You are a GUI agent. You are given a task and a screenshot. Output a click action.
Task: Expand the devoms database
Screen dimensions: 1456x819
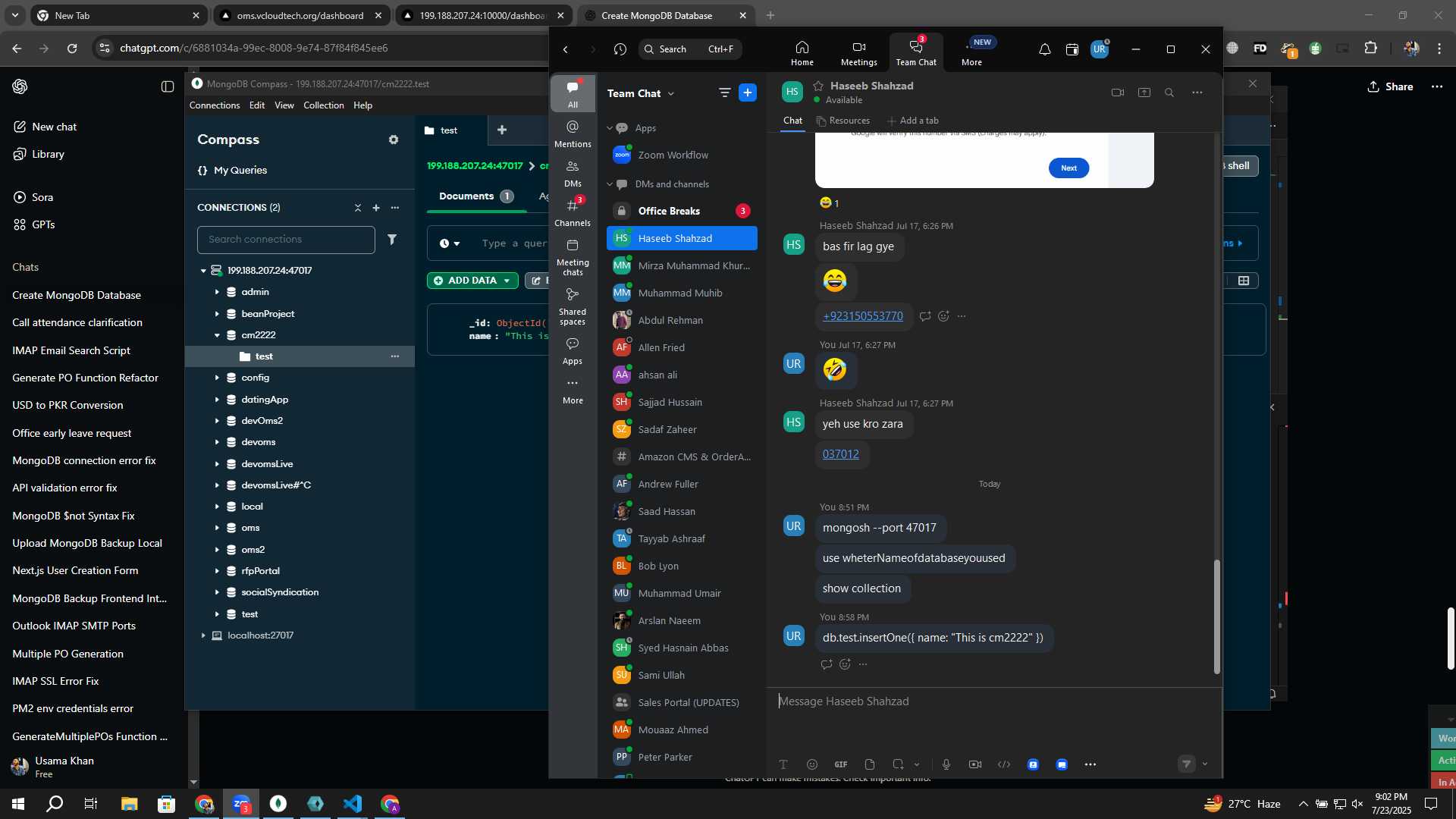[217, 442]
